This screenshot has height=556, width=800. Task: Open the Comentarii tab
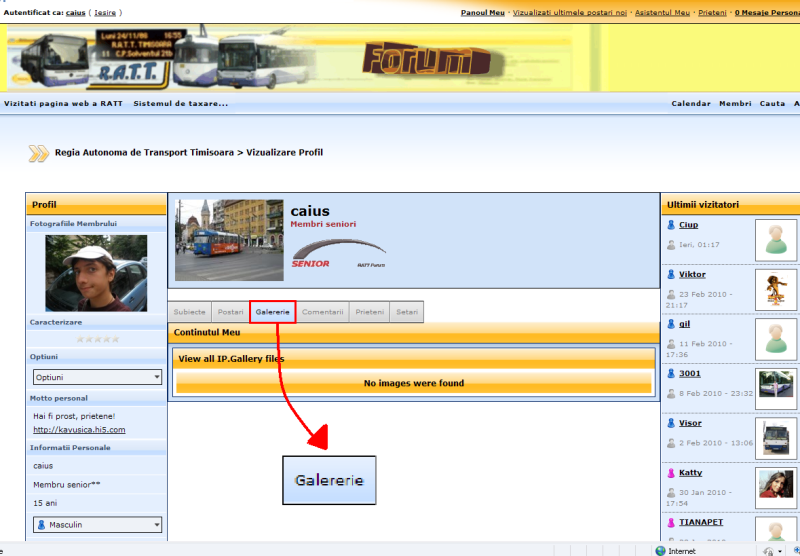click(323, 312)
